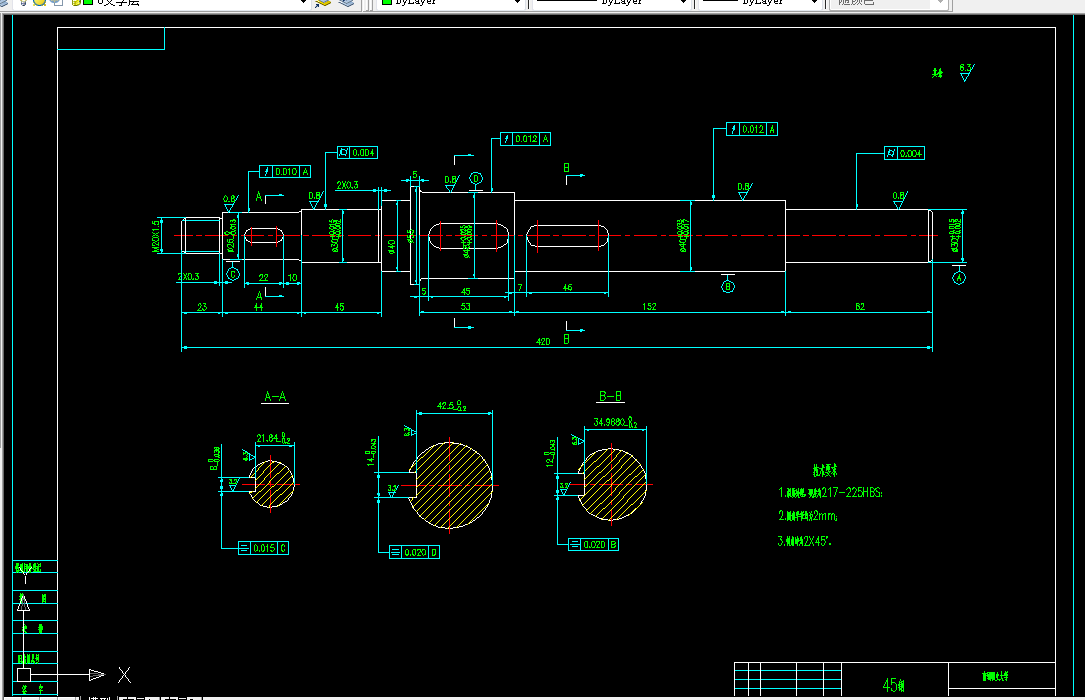Select the 23 length dimension text

pyautogui.click(x=202, y=306)
